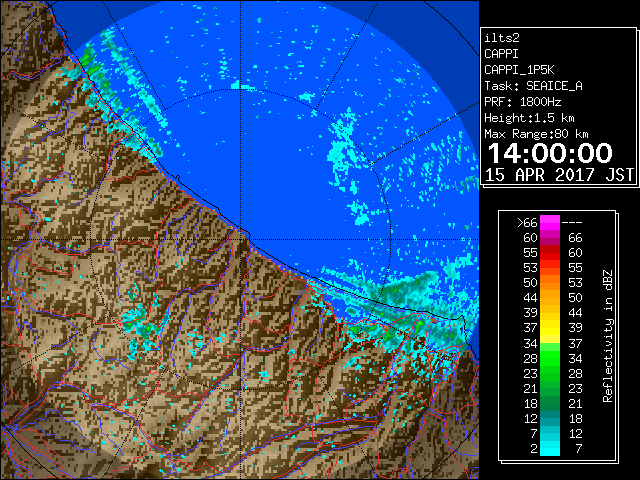Click the 'Reflectivity in dBZ' legend title
The height and width of the screenshot is (480, 640).
click(608, 336)
